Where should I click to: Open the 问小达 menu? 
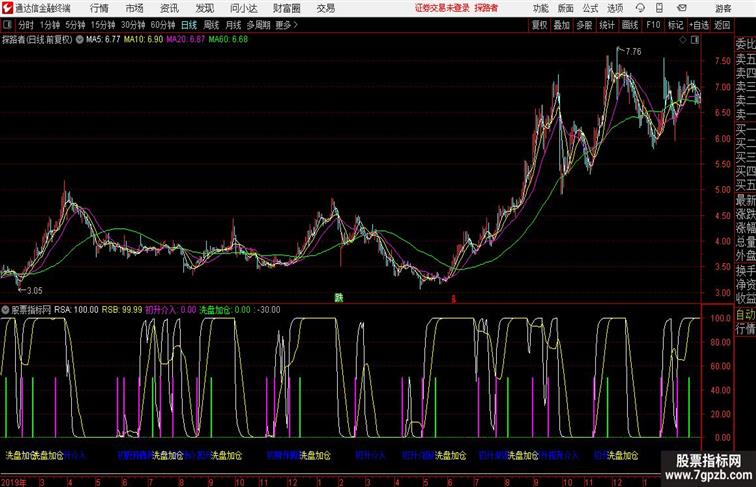point(244,8)
